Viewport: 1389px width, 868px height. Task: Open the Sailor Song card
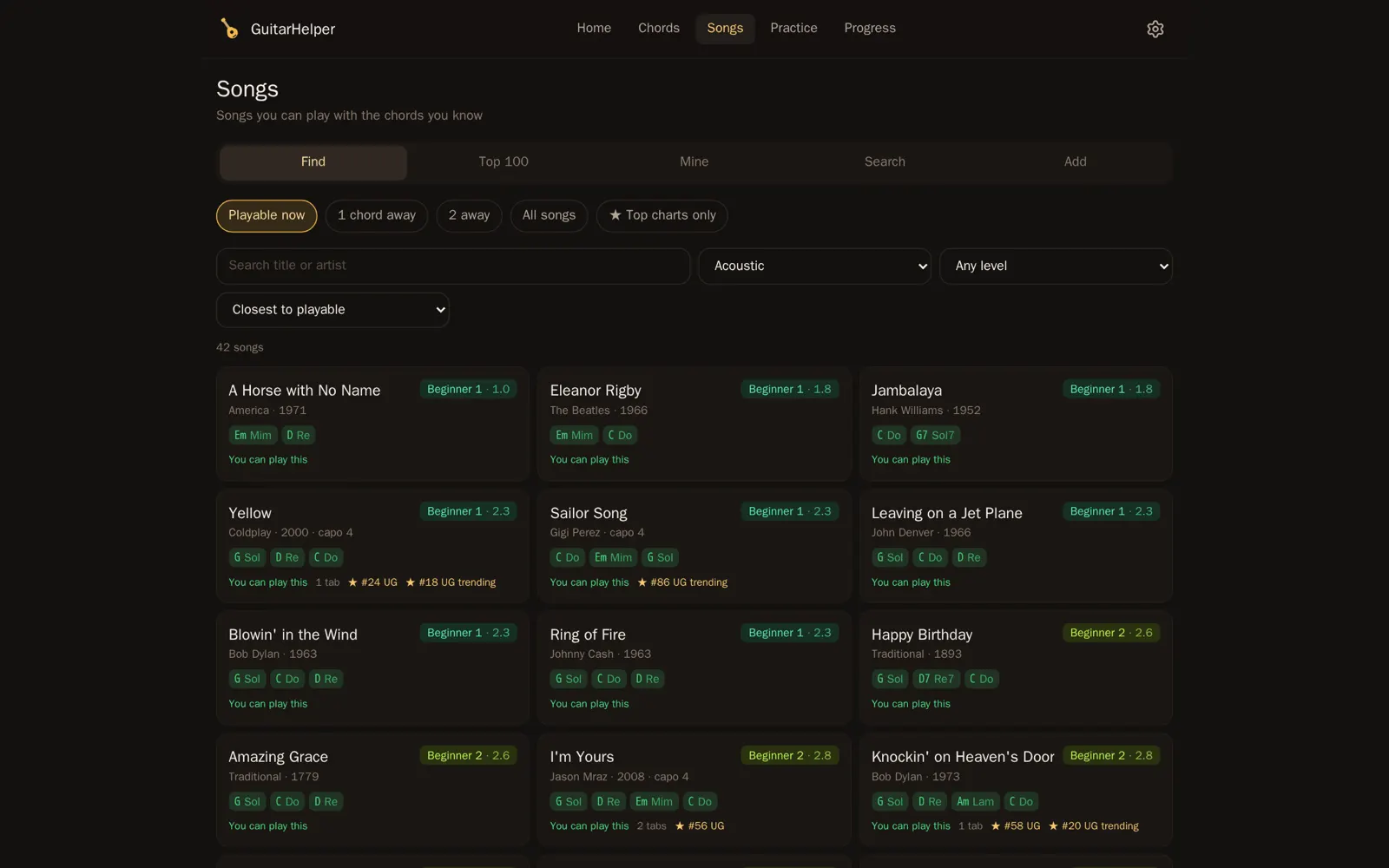694,546
